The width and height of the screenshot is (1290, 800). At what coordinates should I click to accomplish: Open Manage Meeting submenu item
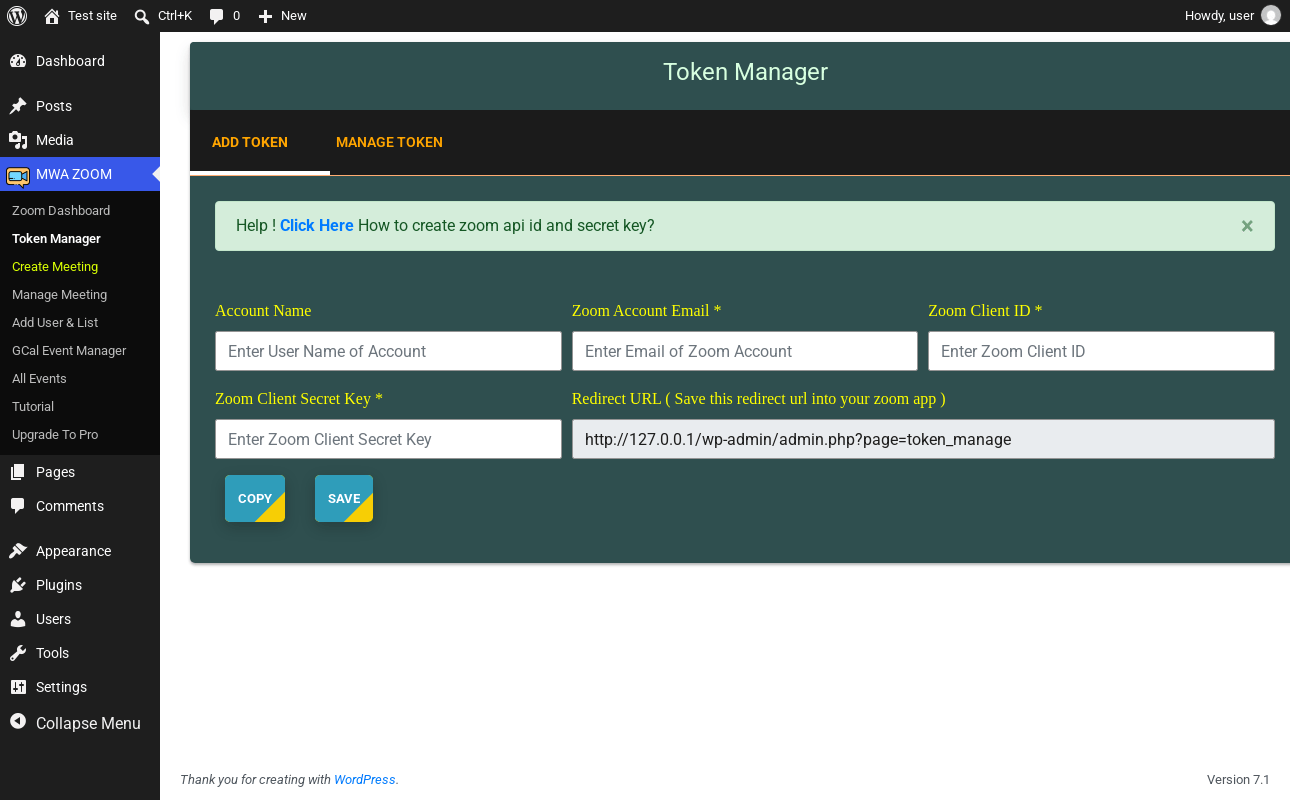[x=59, y=295]
